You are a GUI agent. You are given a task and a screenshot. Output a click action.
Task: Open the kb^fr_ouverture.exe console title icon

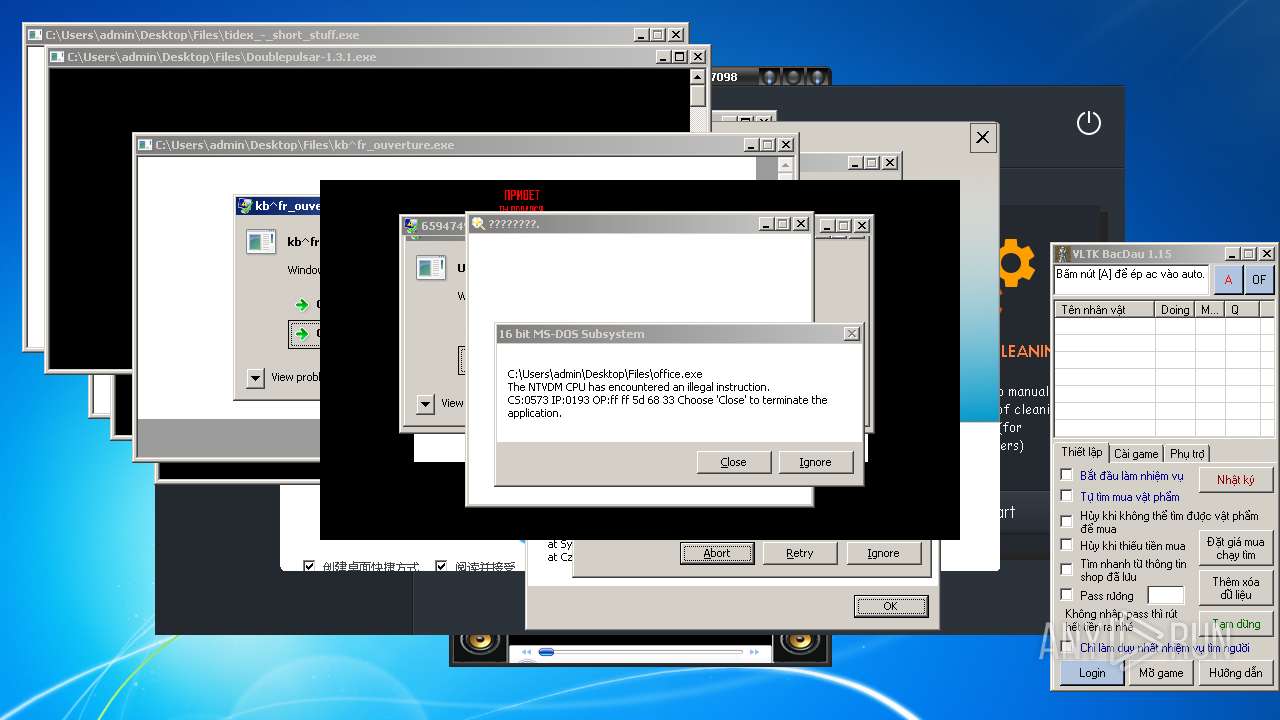(x=145, y=145)
